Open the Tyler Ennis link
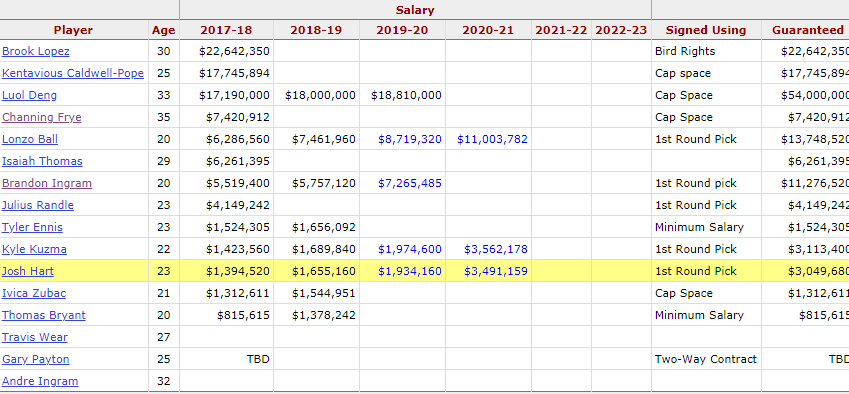 [32, 227]
